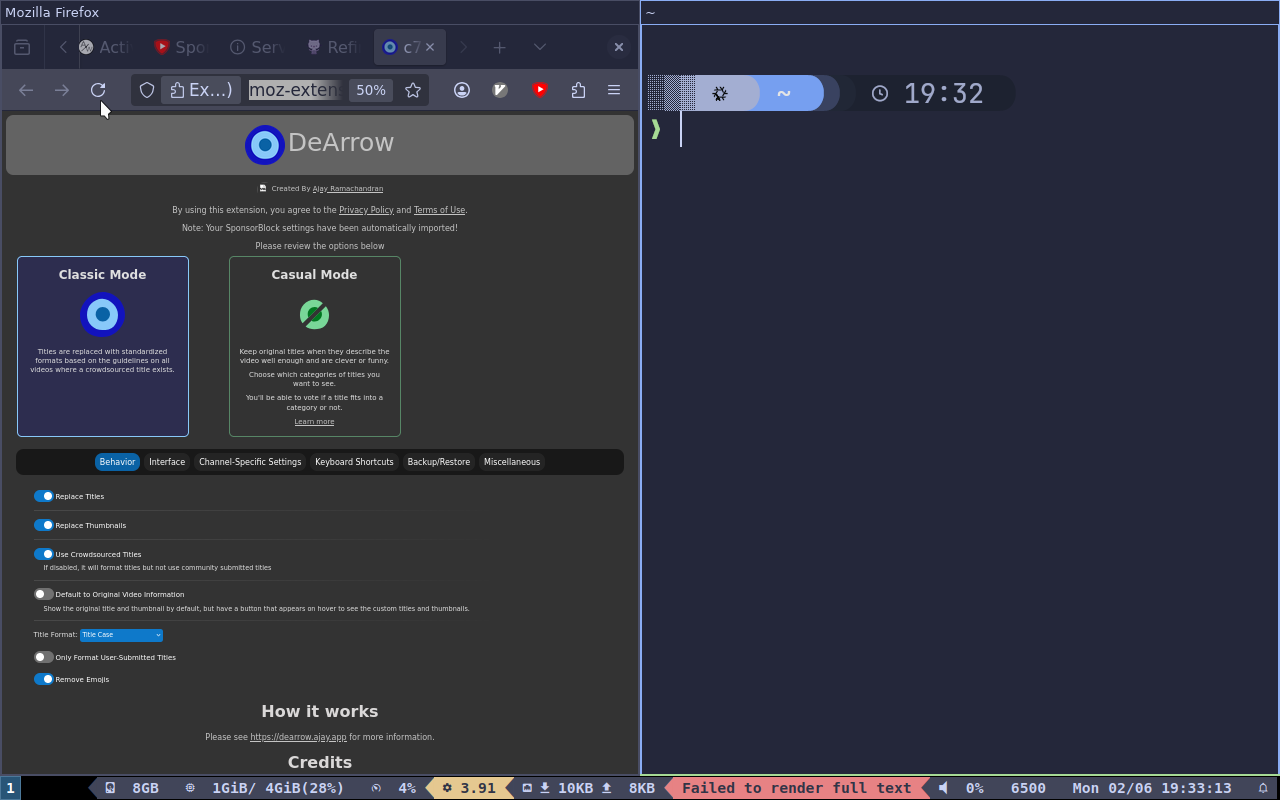Close the active DeArrow tab
The image size is (1280, 800).
(430, 47)
